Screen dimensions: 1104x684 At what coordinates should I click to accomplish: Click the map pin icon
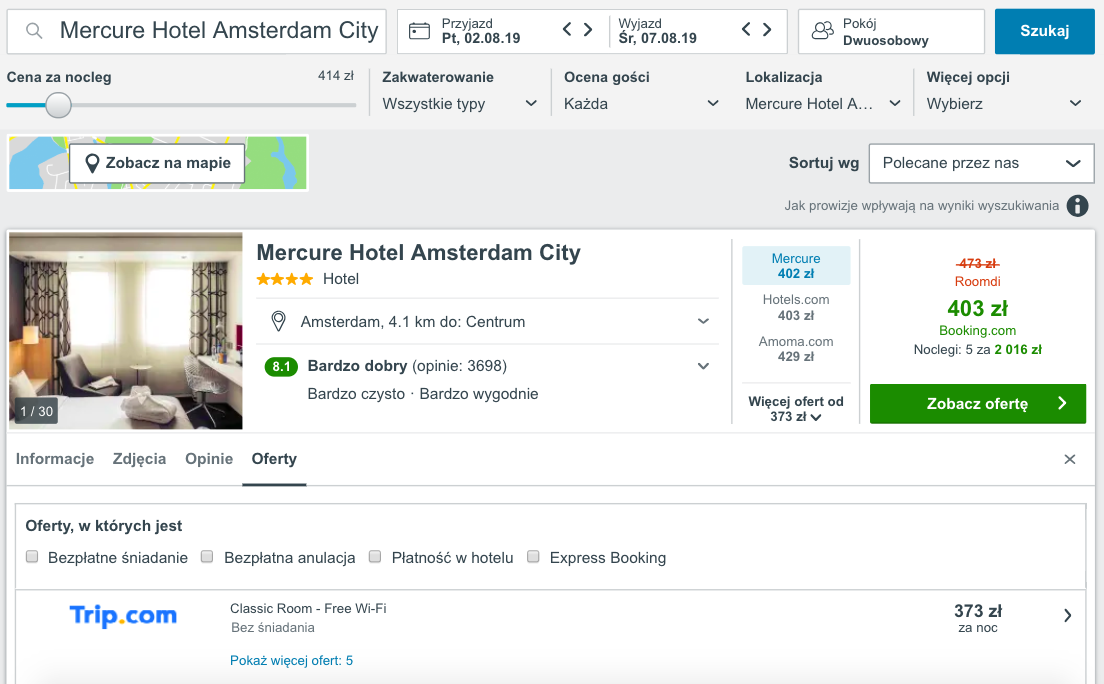pyautogui.click(x=92, y=163)
